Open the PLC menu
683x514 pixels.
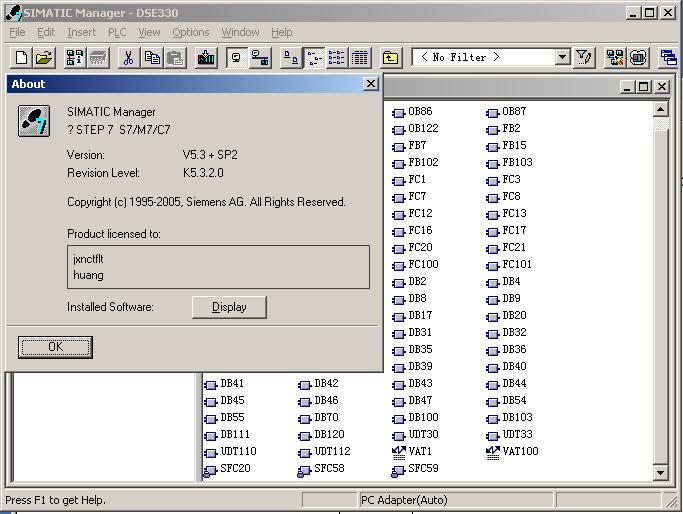117,32
